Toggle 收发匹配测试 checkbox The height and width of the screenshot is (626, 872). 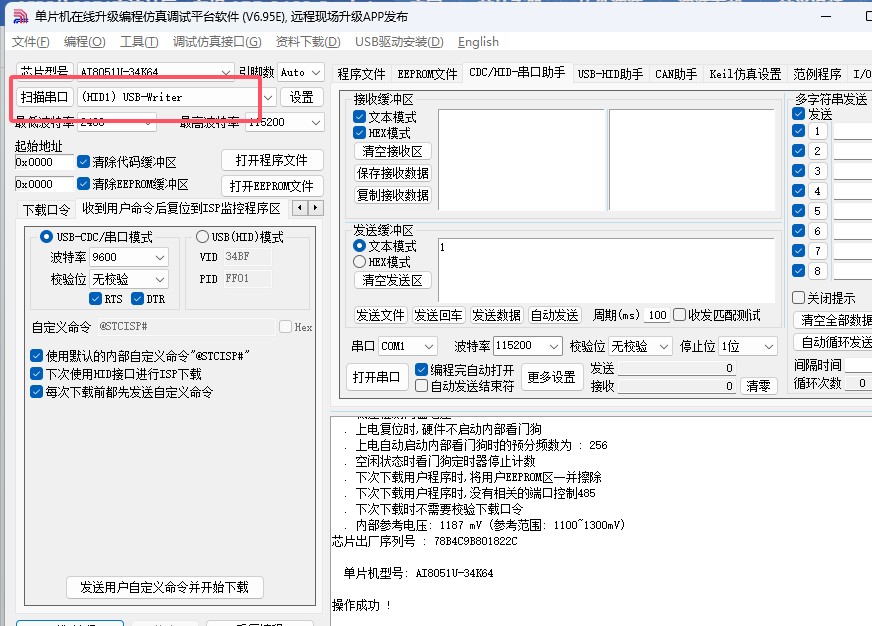(679, 315)
